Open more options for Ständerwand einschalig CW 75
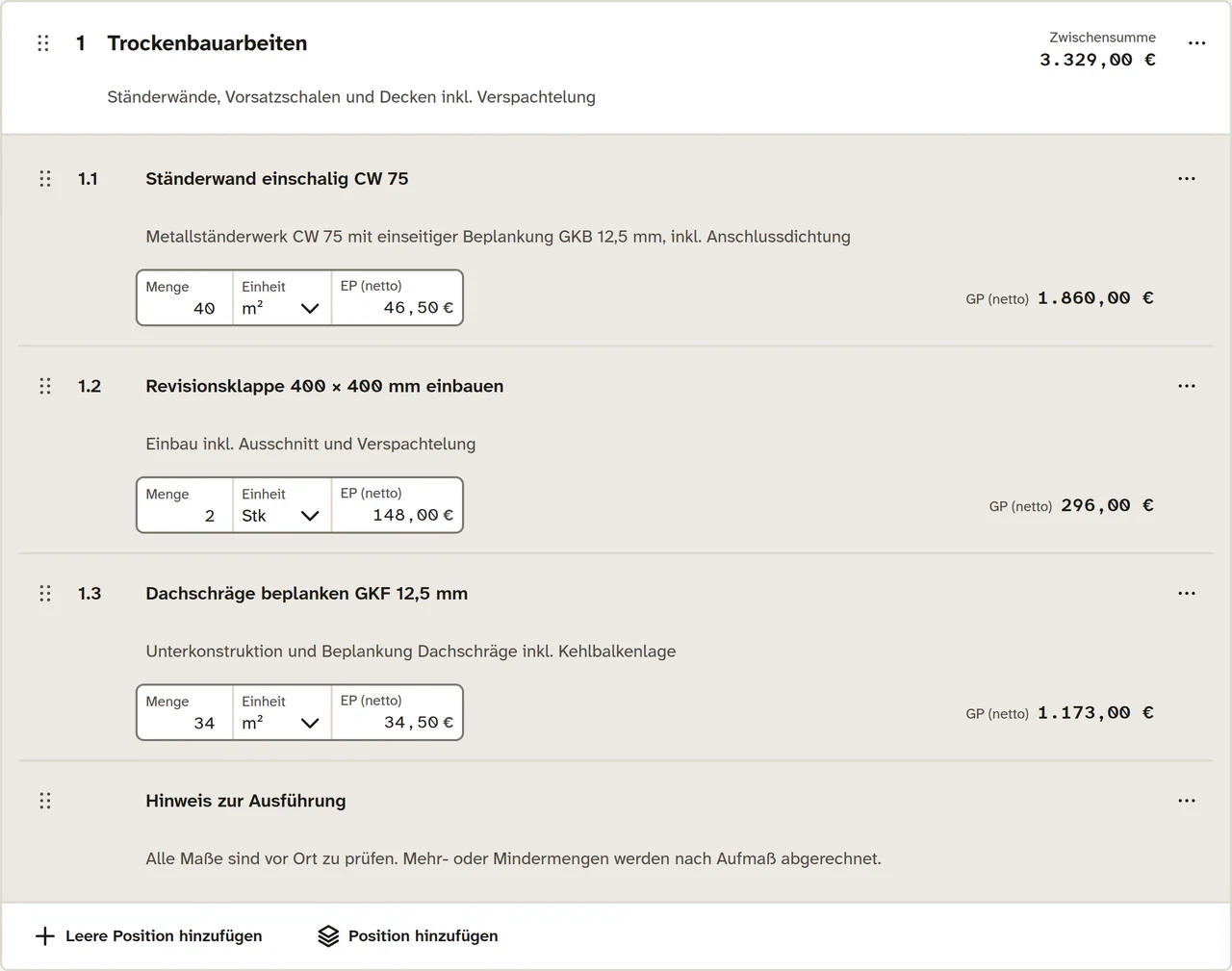This screenshot has width=1232, height=971. tap(1187, 179)
